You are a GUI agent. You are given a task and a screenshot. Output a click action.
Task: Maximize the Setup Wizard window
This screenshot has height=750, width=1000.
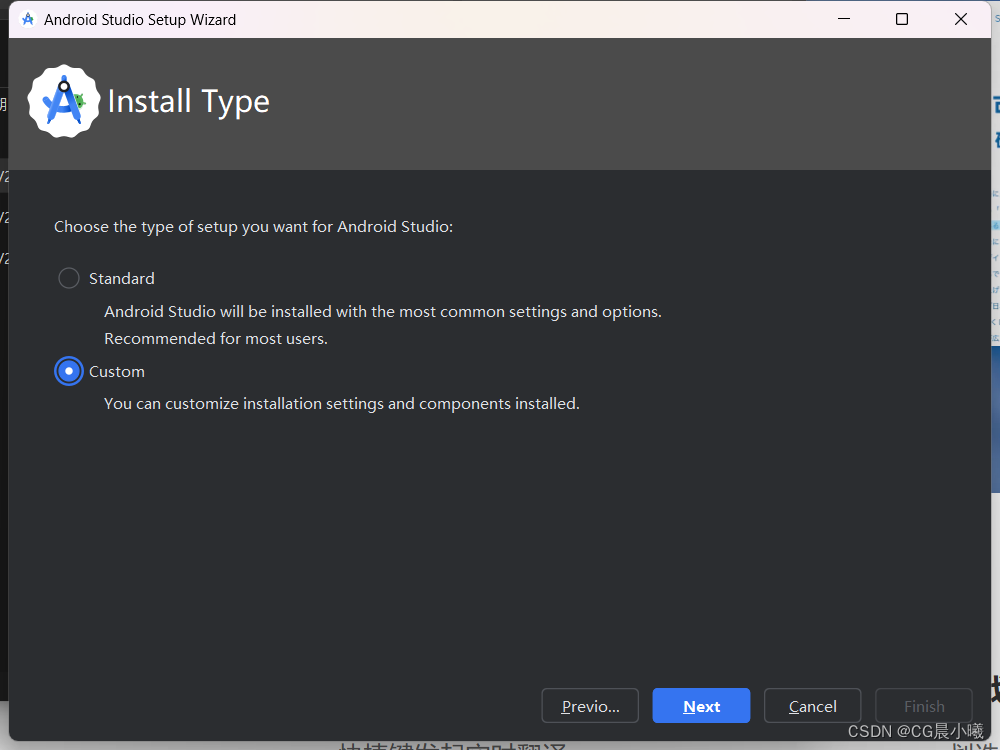tap(902, 19)
